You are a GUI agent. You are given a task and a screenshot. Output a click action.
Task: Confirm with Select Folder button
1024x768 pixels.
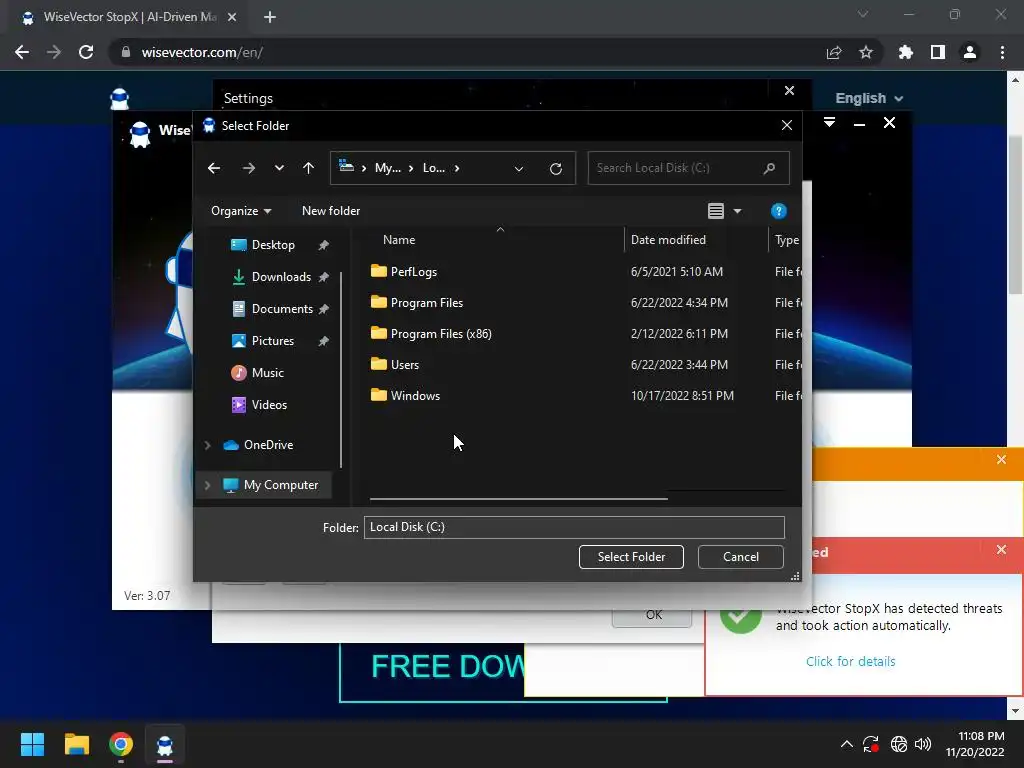(x=631, y=557)
